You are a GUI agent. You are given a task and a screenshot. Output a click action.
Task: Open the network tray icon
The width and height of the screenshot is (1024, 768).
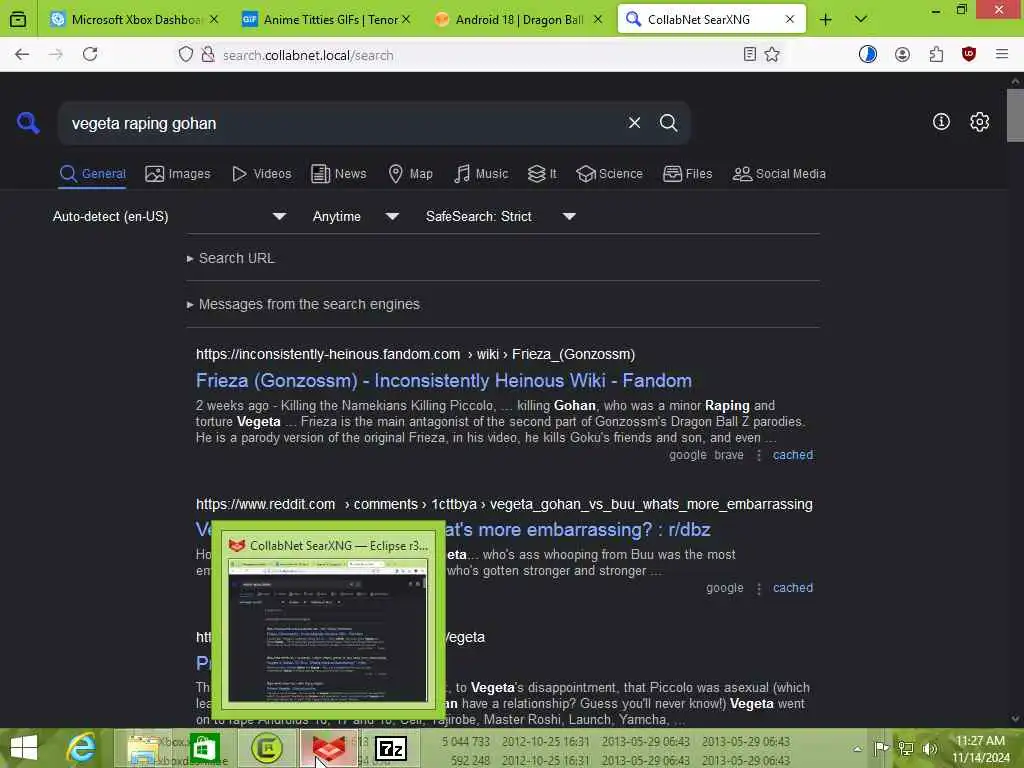pyautogui.click(x=906, y=748)
